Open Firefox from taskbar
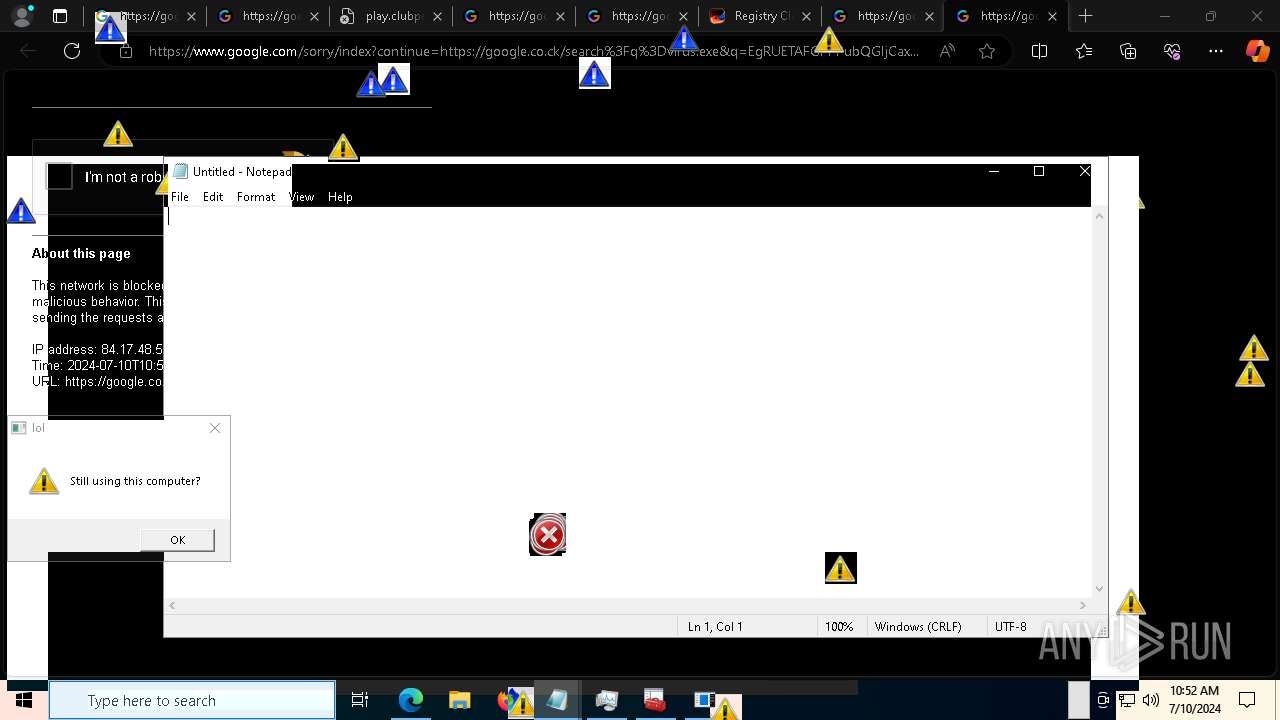The height and width of the screenshot is (720, 1280). pyautogui.click(x=506, y=700)
